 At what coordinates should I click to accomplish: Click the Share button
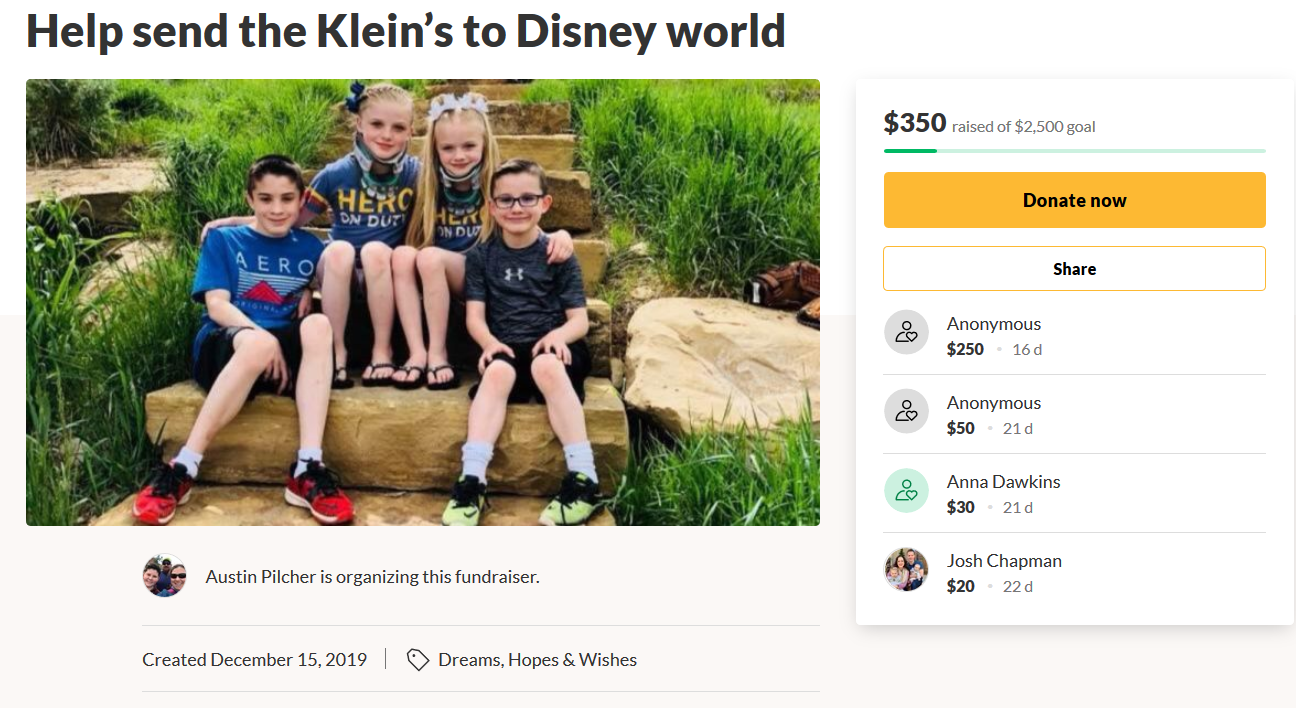pos(1074,269)
